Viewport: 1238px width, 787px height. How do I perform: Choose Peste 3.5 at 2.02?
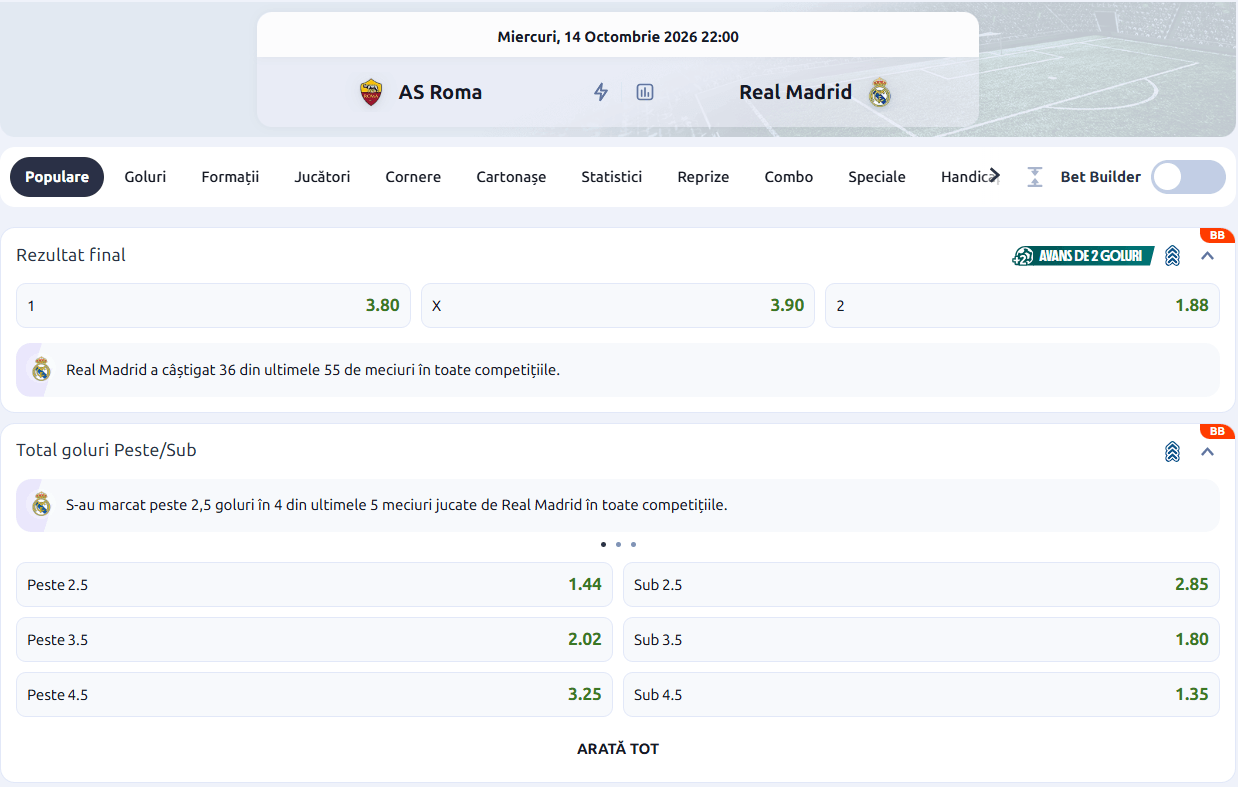pyautogui.click(x=314, y=639)
